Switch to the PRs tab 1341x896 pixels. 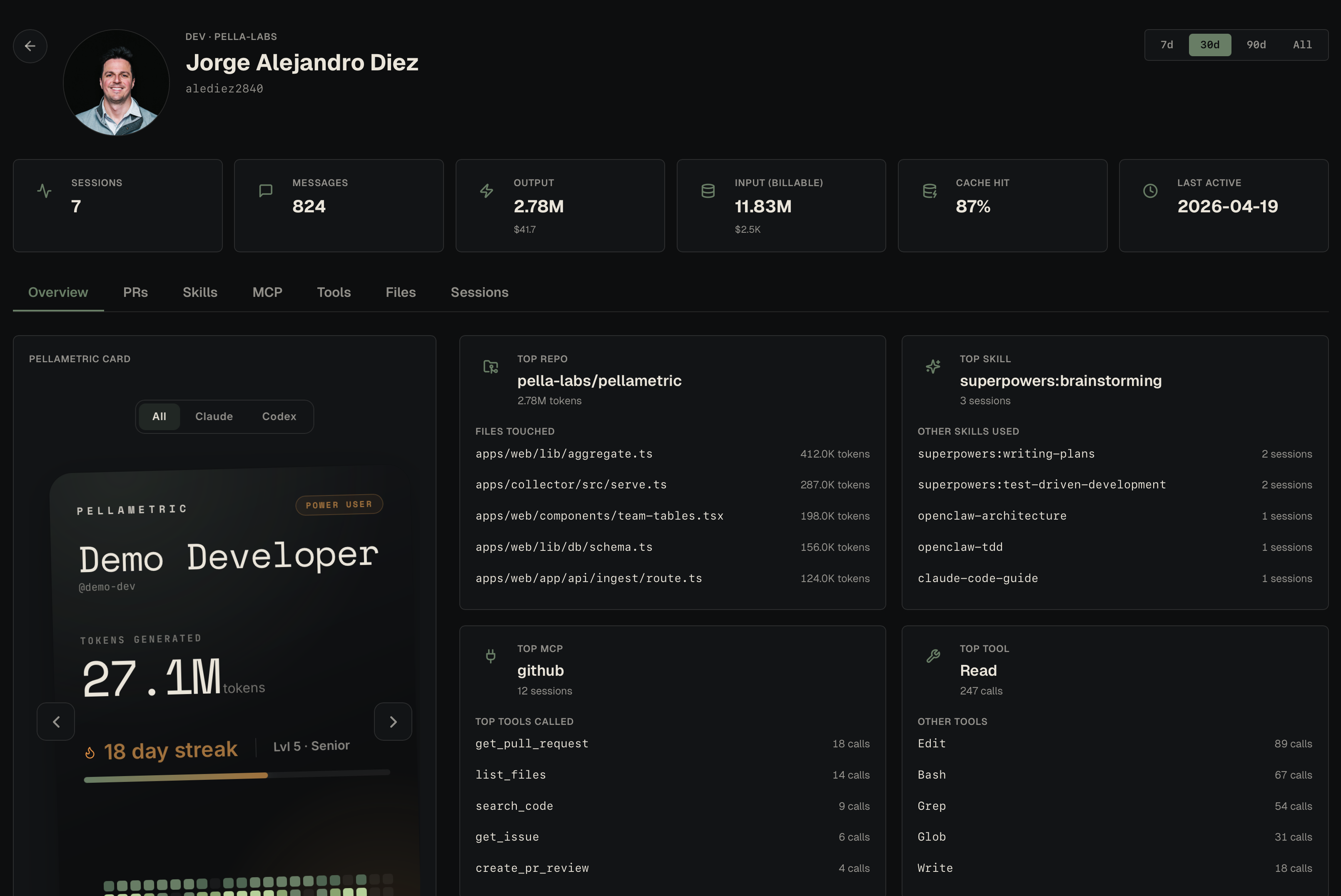pos(135,292)
